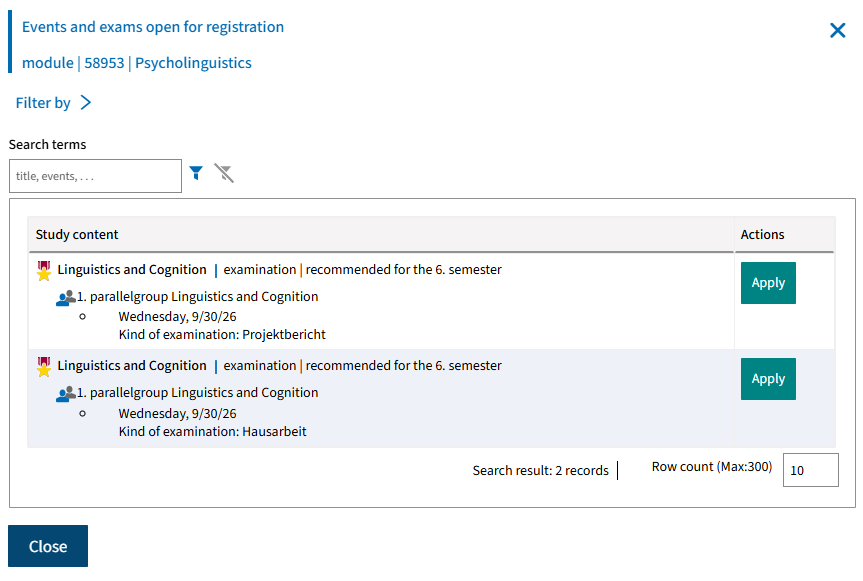Click the 'module | 58953 | Psycholinguistics' heading

(x=136, y=63)
